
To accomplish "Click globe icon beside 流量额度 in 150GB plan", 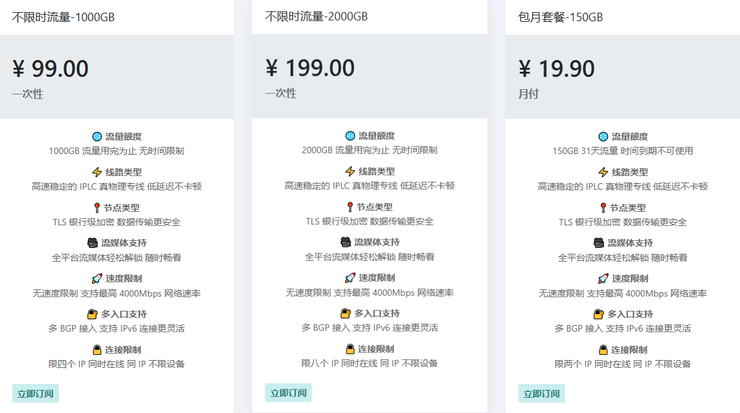I will [603, 136].
